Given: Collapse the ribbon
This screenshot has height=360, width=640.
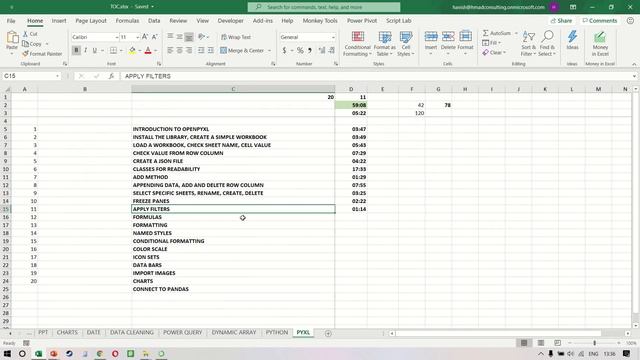Looking at the screenshot, I should click(x=634, y=64).
